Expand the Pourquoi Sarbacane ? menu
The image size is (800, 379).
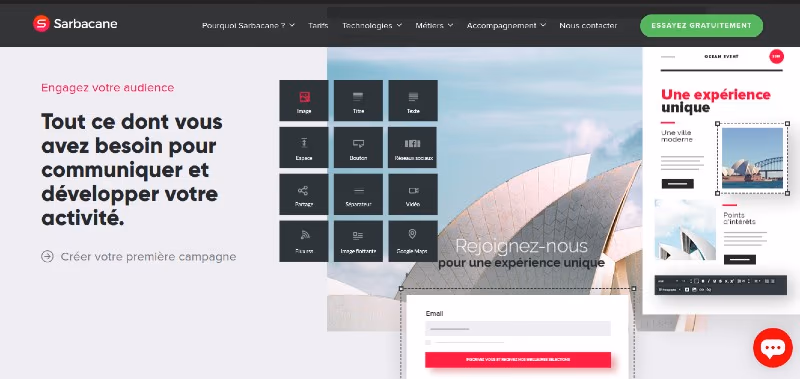(248, 26)
